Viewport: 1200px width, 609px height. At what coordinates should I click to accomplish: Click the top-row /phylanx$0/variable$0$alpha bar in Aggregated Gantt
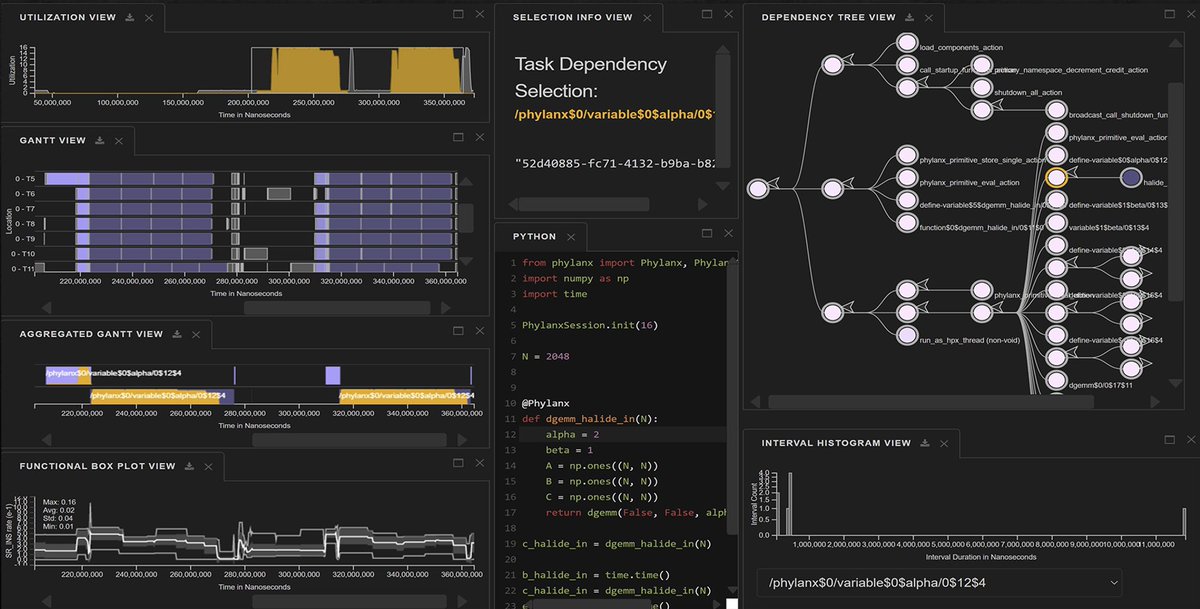click(x=68, y=375)
